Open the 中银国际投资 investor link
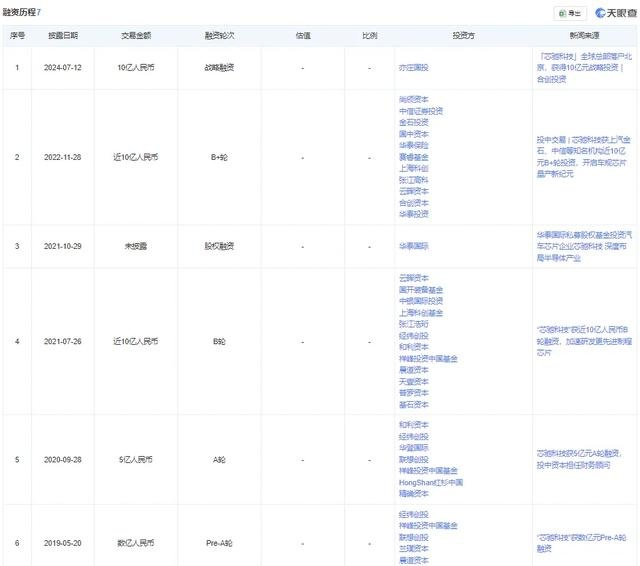The image size is (640, 566). (x=421, y=301)
